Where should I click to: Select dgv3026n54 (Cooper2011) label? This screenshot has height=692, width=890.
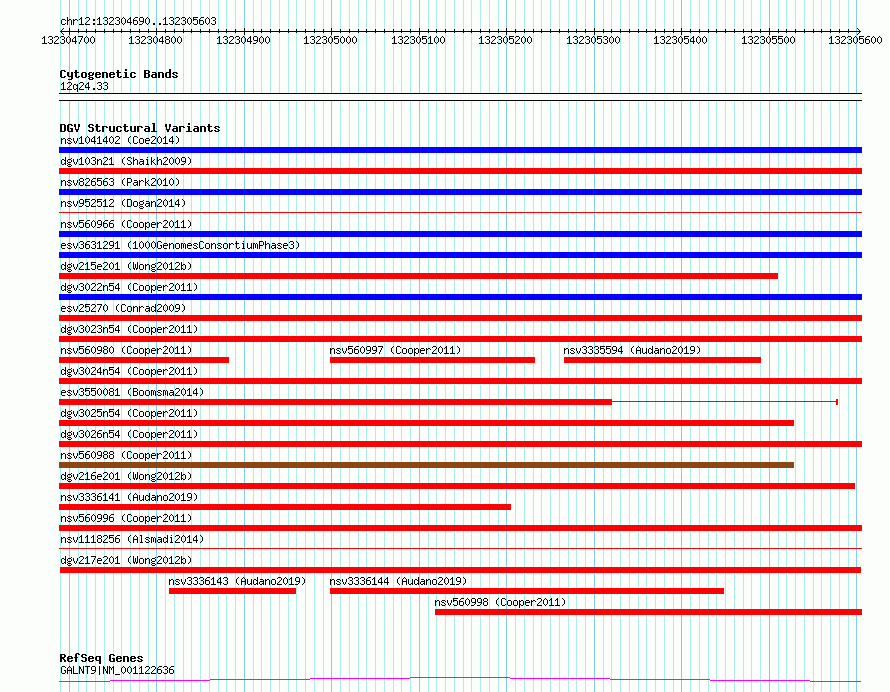[129, 434]
